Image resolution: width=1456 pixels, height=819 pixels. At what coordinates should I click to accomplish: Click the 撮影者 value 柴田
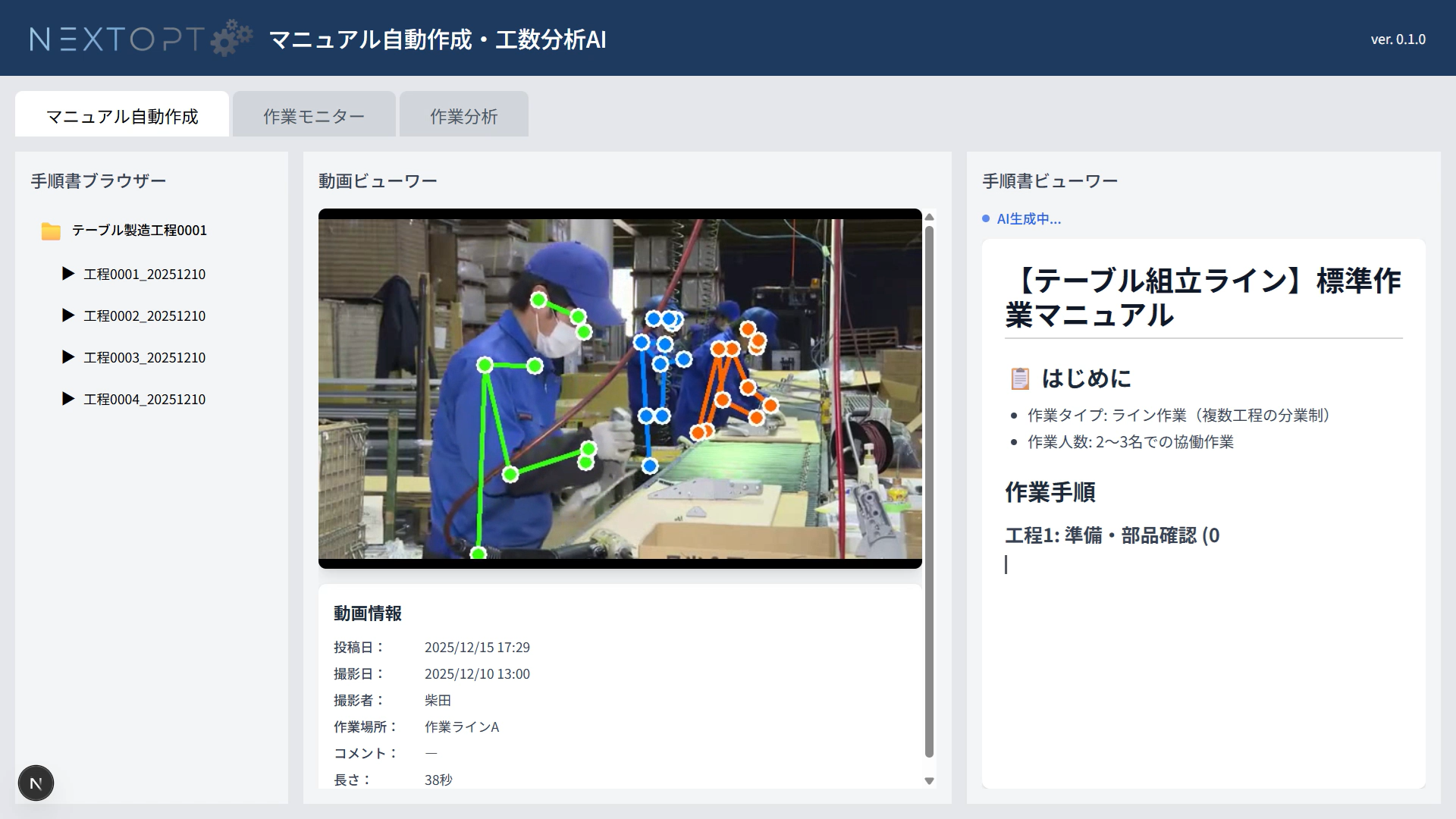point(437,700)
